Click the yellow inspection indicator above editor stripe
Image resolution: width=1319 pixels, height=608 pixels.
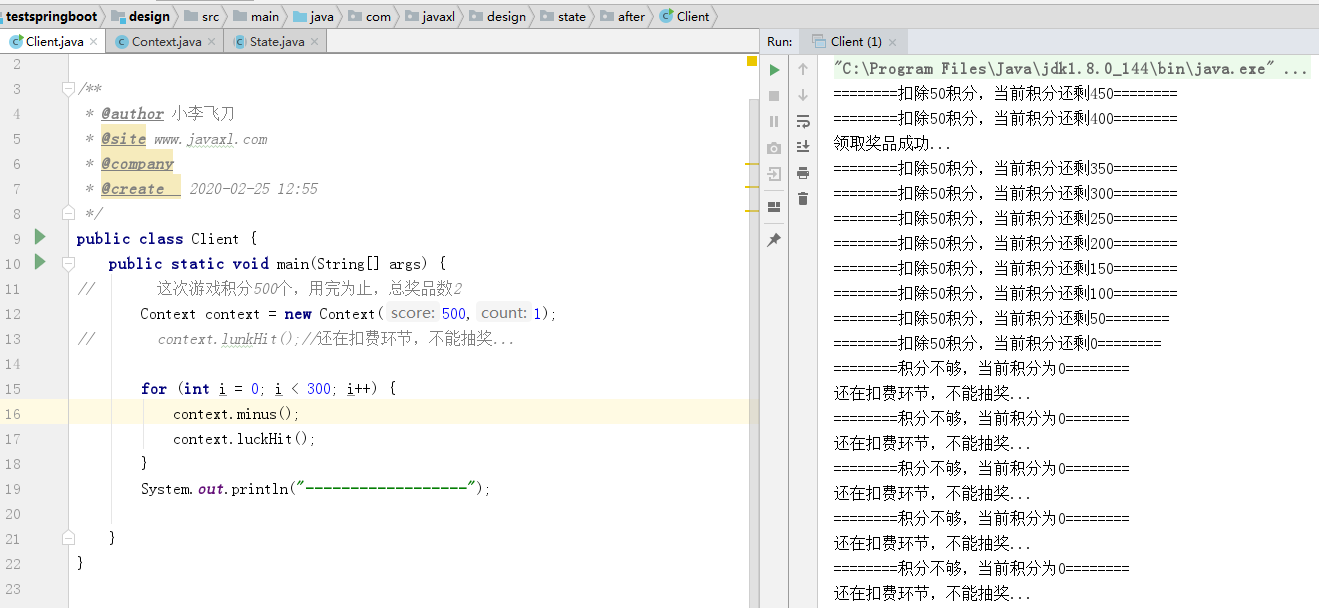pyautogui.click(x=752, y=61)
